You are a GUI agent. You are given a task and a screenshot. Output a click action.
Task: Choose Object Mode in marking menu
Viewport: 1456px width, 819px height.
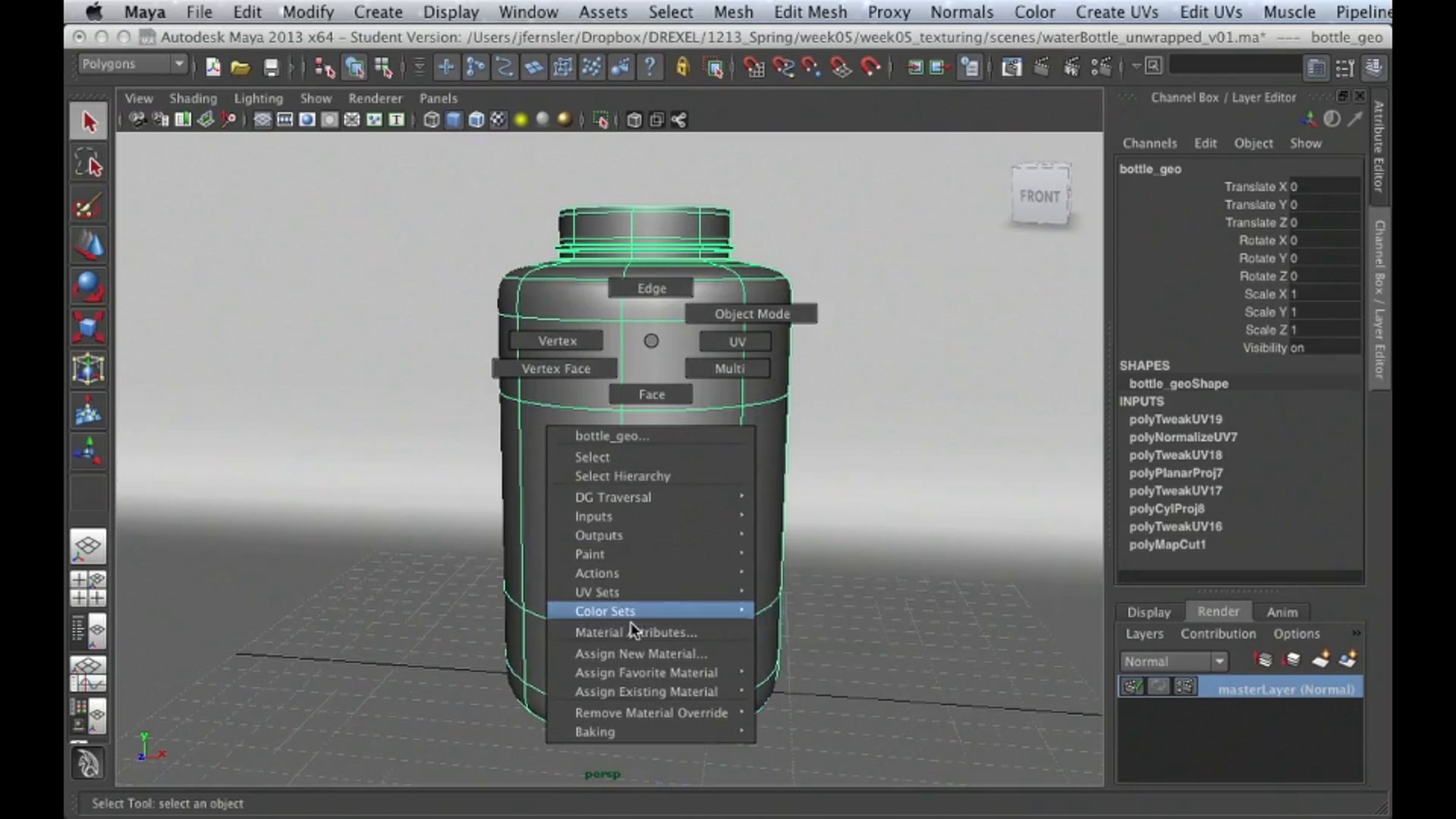(x=752, y=314)
